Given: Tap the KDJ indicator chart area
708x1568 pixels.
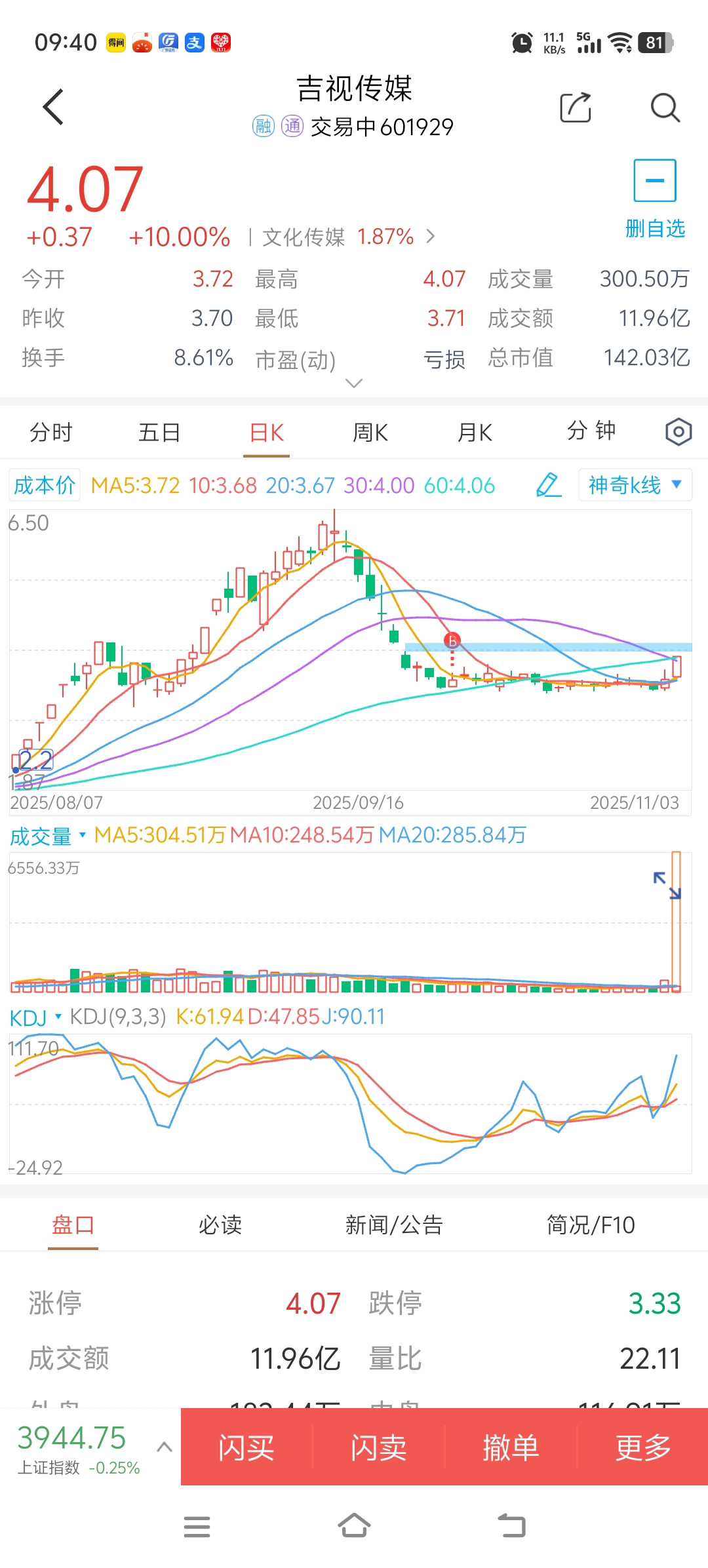Looking at the screenshot, I should click(351, 1104).
